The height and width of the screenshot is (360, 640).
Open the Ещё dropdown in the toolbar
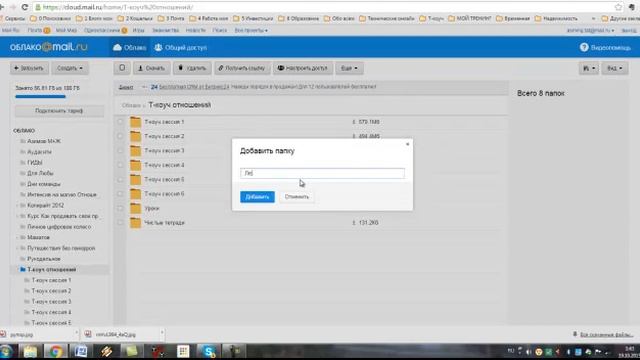tap(349, 68)
